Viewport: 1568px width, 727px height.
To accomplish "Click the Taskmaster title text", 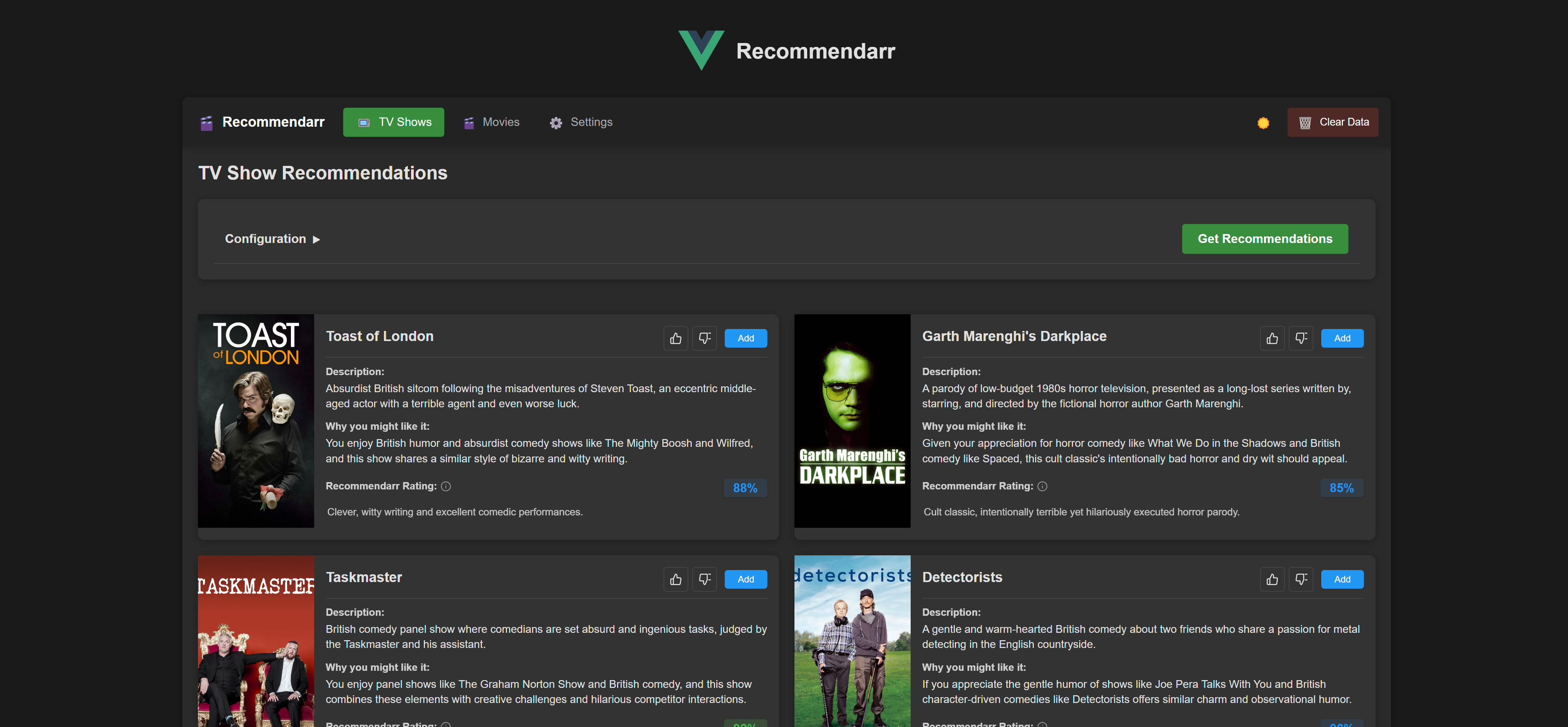I will tap(364, 577).
